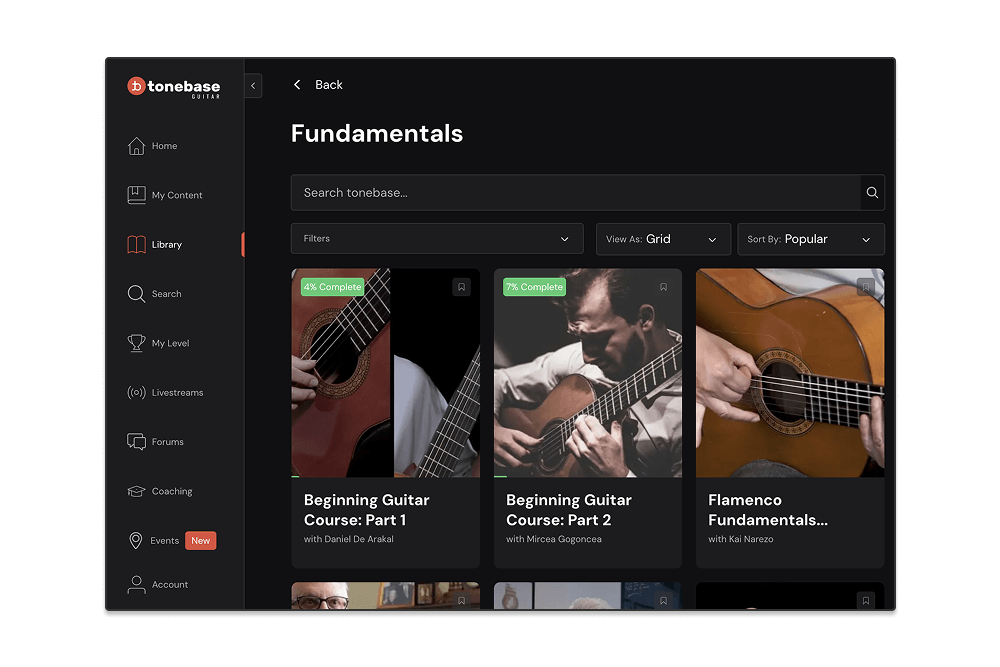Click the Back link
The width and height of the screenshot is (1000, 667).
[328, 85]
